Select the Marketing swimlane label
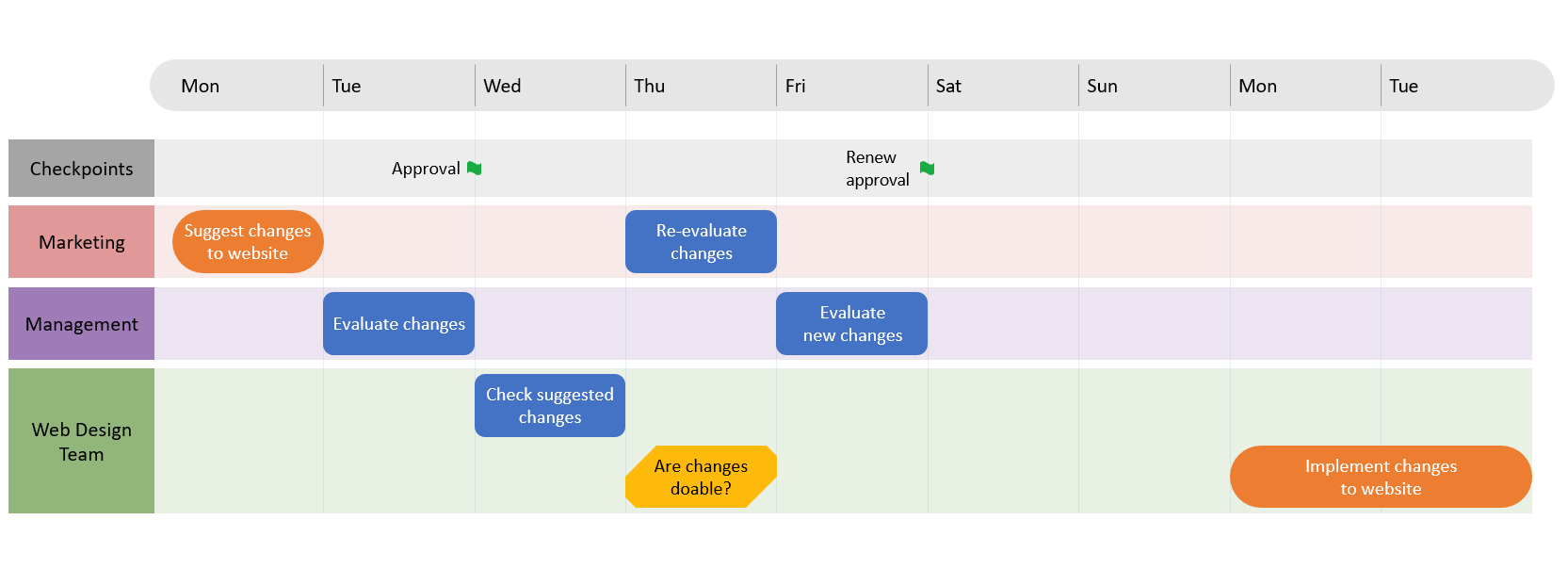The height and width of the screenshot is (585, 1568). click(x=82, y=242)
